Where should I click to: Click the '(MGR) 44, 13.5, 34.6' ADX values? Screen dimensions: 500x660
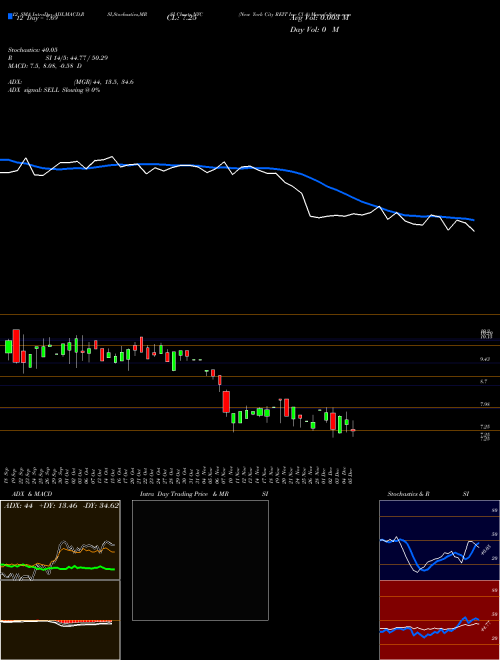click(x=103, y=82)
